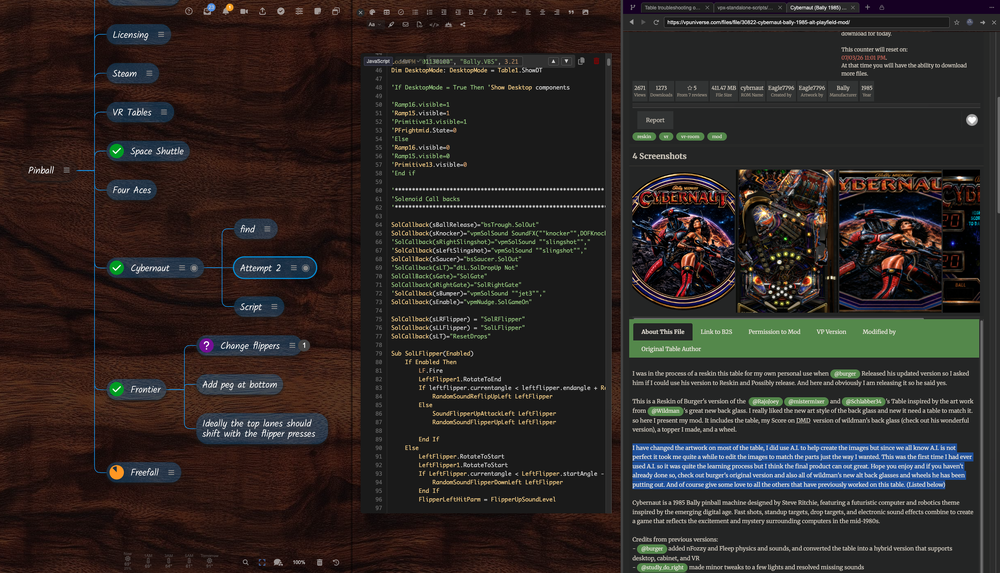Click the video camera icon in mind map toolbar
Viewport: 1000px width, 573px height.
coord(244,11)
